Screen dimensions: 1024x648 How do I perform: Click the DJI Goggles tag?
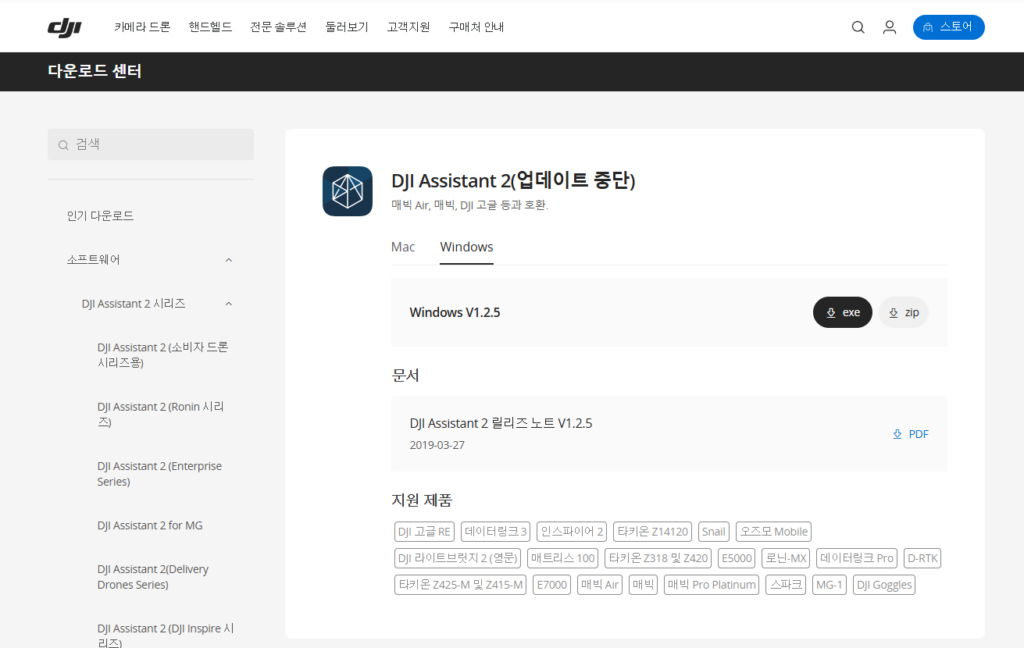pyautogui.click(x=884, y=585)
